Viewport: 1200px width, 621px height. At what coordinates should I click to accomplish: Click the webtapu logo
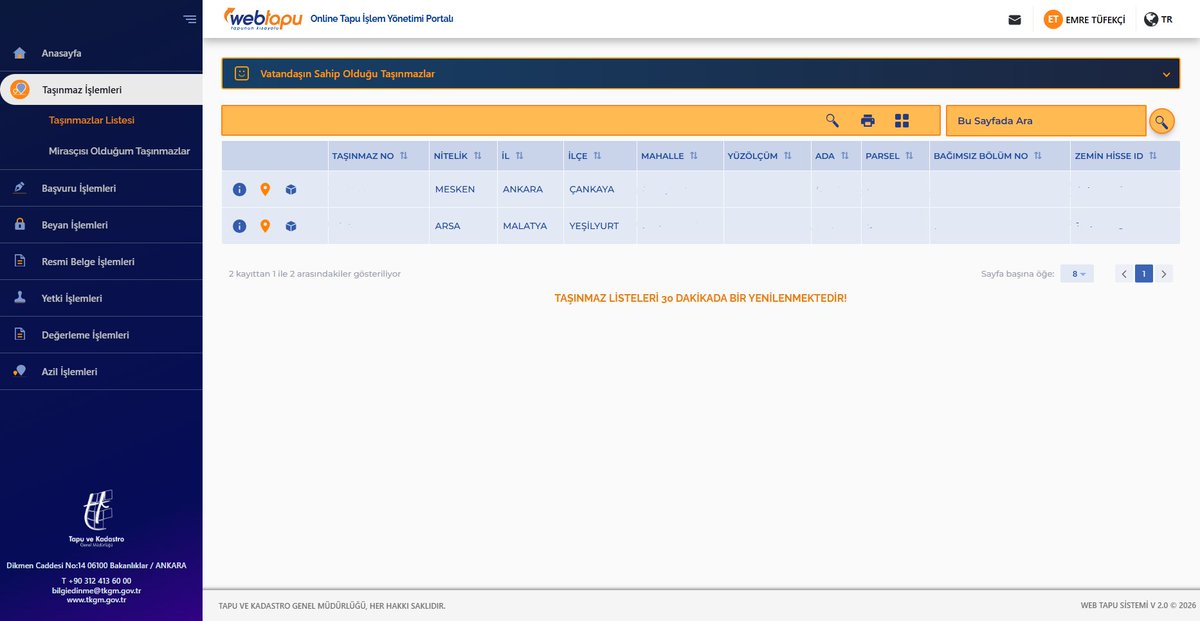tap(263, 19)
